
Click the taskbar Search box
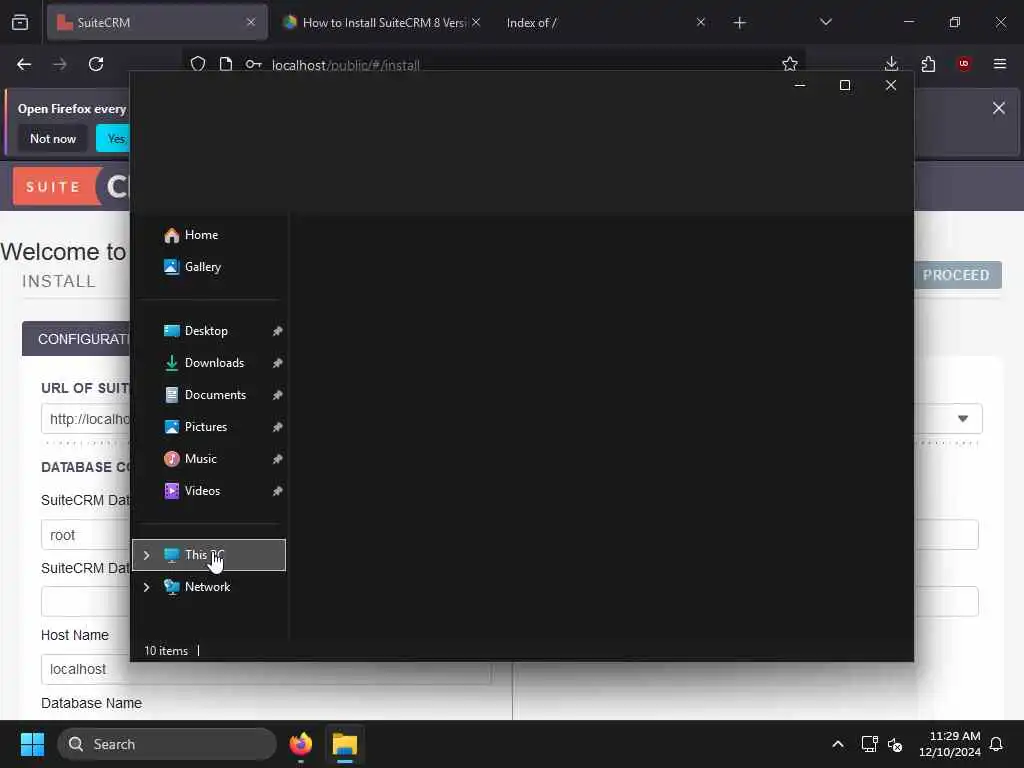167,744
